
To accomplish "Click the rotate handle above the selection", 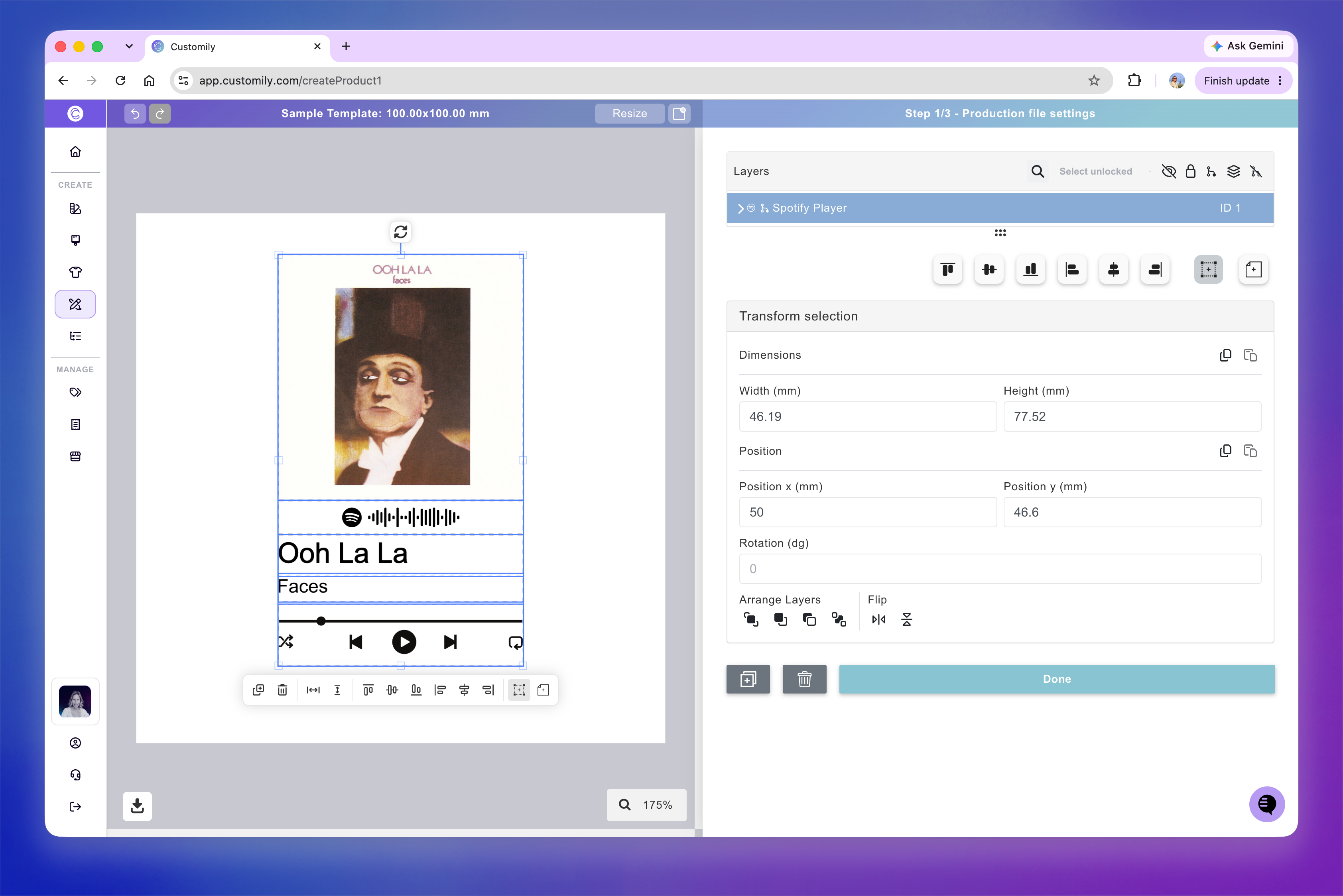I will [401, 232].
